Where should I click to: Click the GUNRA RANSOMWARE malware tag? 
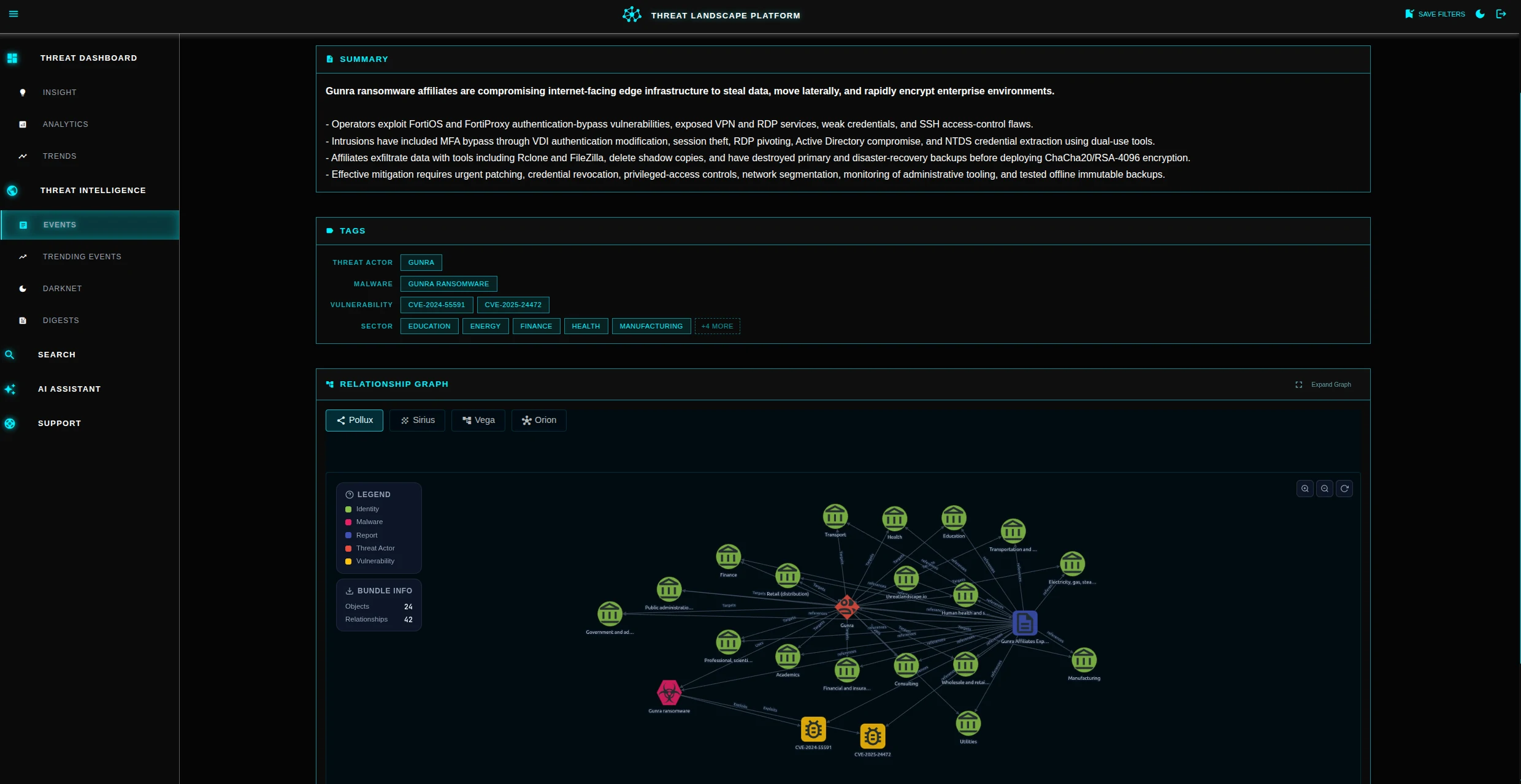(448, 284)
